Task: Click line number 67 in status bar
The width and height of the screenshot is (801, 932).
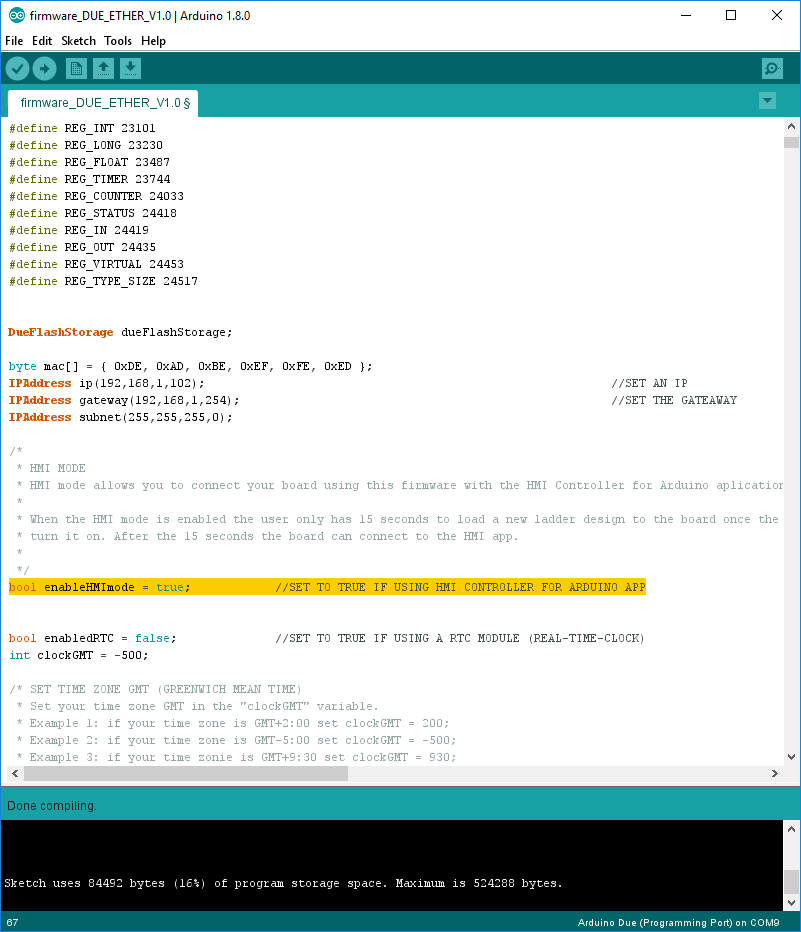Action: pos(12,922)
